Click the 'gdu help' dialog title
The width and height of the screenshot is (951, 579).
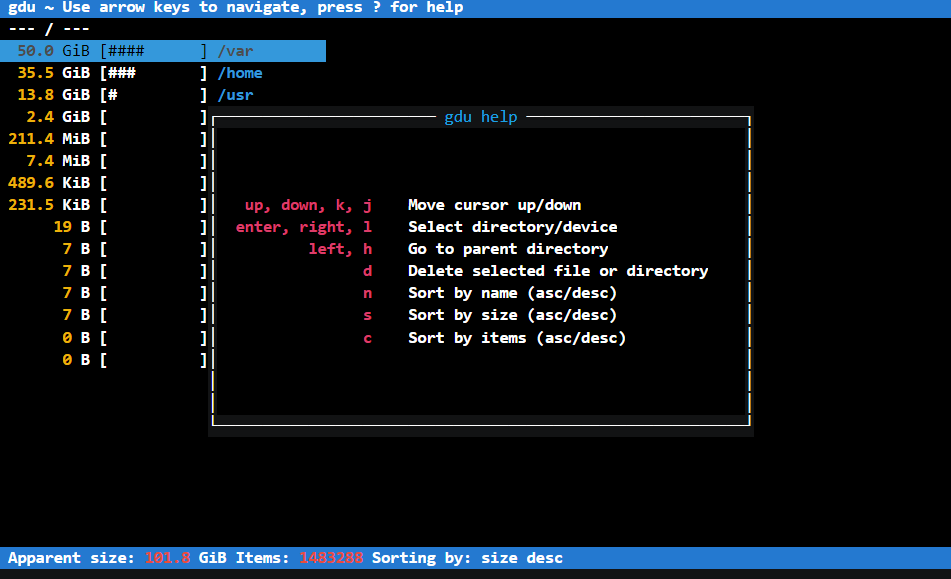pos(481,117)
